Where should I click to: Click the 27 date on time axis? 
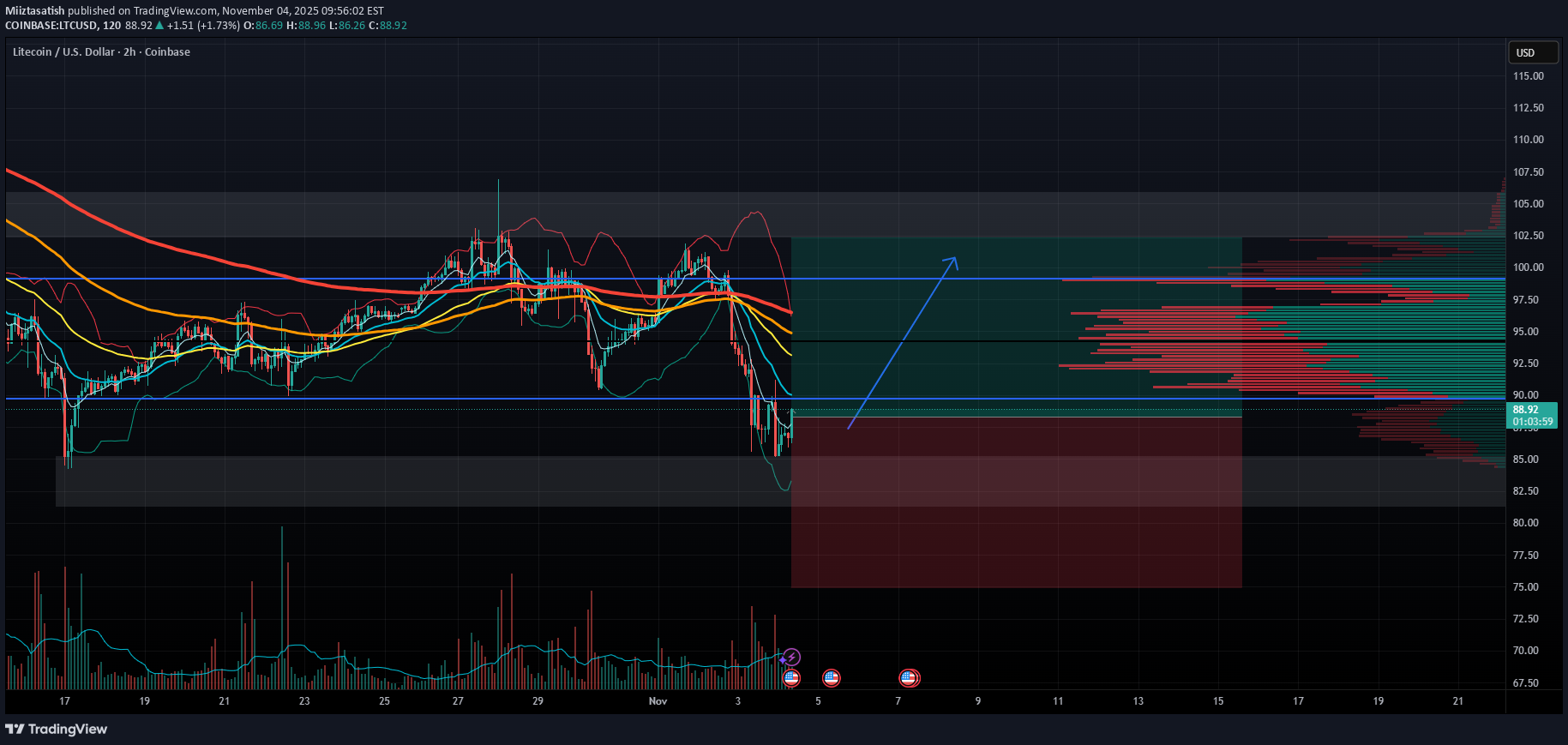pyautogui.click(x=458, y=701)
